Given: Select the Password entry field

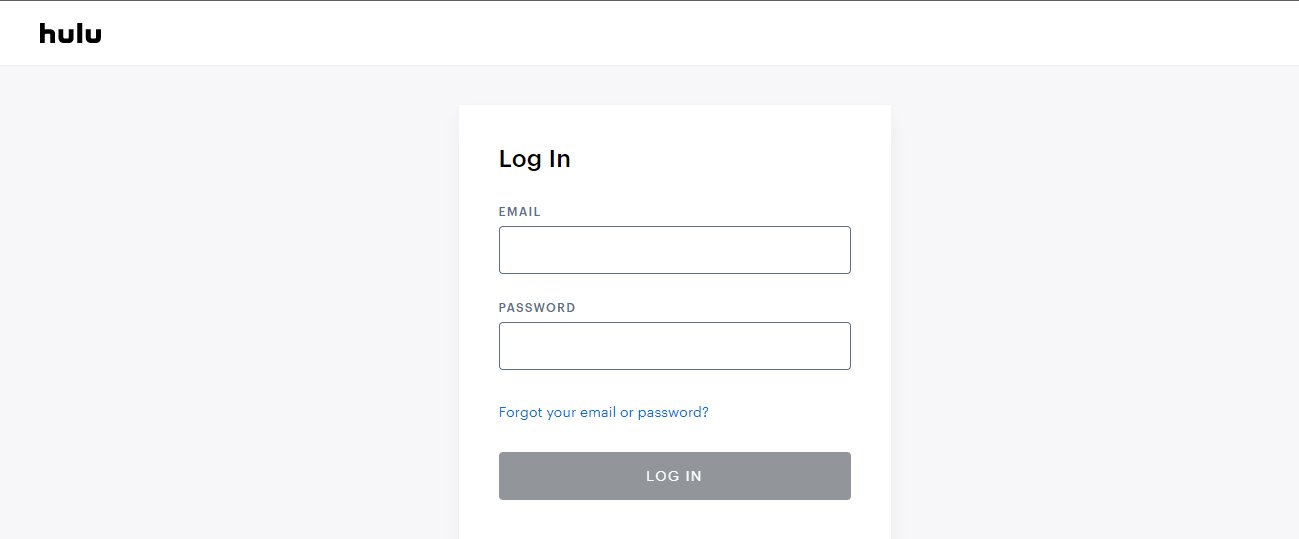Looking at the screenshot, I should coord(674,346).
